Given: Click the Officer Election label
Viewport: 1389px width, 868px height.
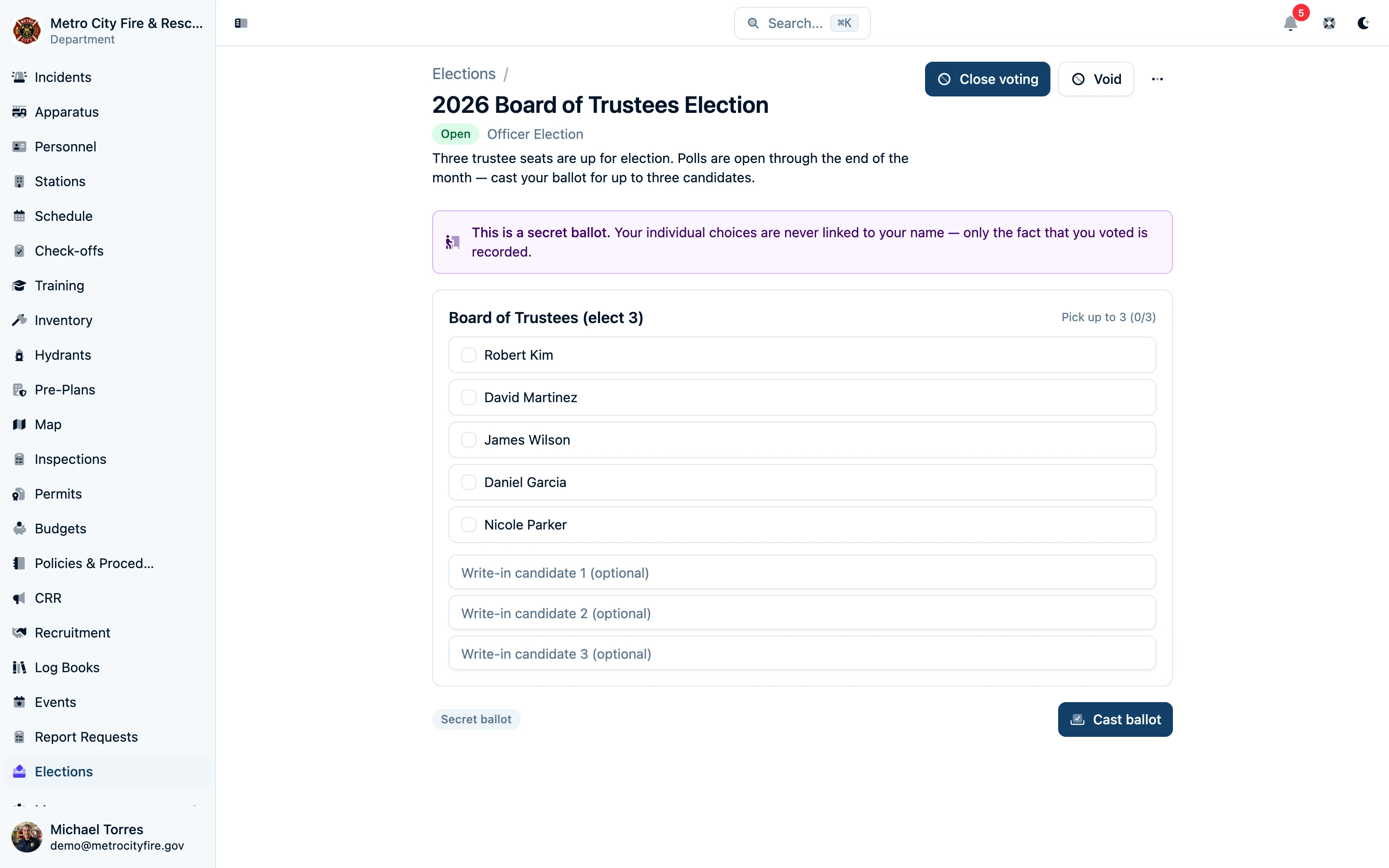Looking at the screenshot, I should (x=535, y=134).
